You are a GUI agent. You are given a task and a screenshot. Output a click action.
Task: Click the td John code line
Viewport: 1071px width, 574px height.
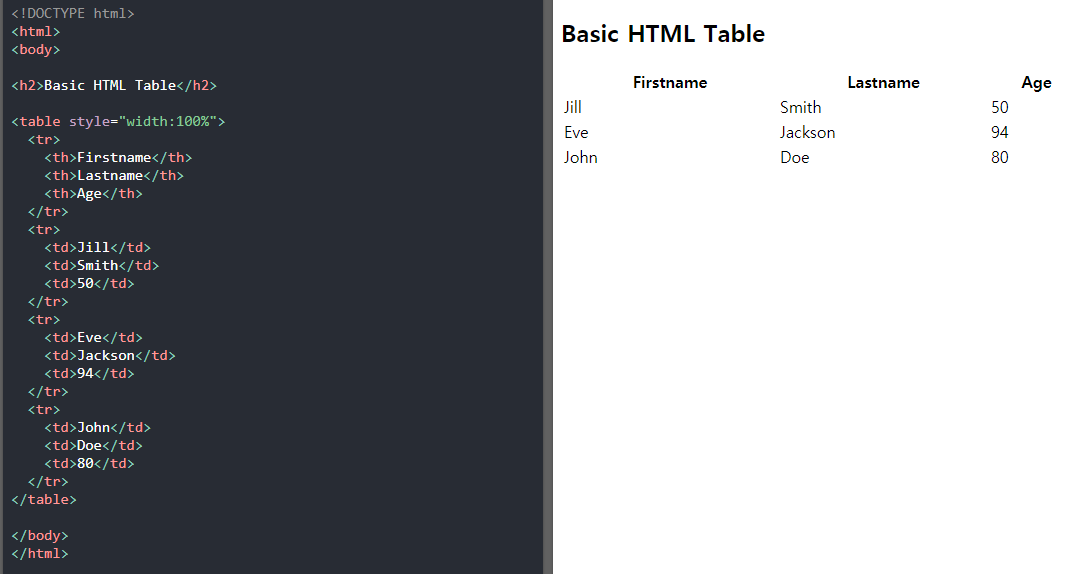(x=98, y=428)
